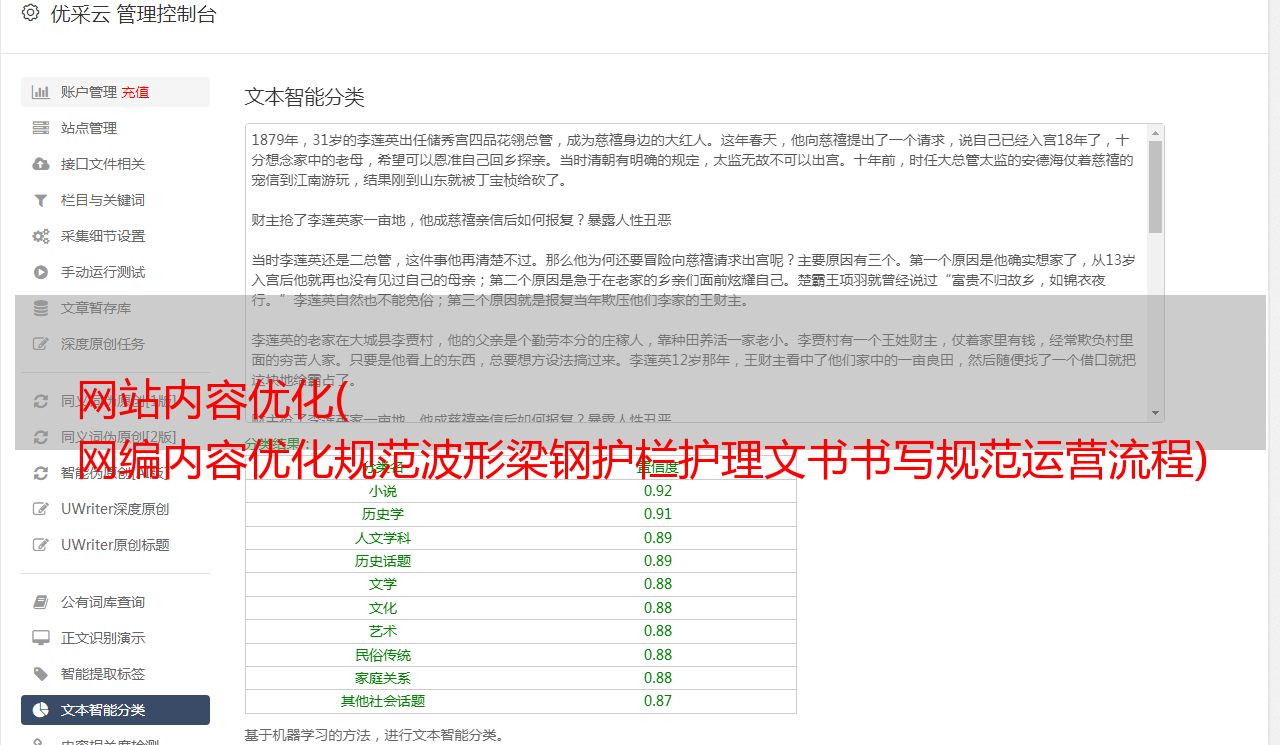Click inside the article text input area

[x=696, y=273]
